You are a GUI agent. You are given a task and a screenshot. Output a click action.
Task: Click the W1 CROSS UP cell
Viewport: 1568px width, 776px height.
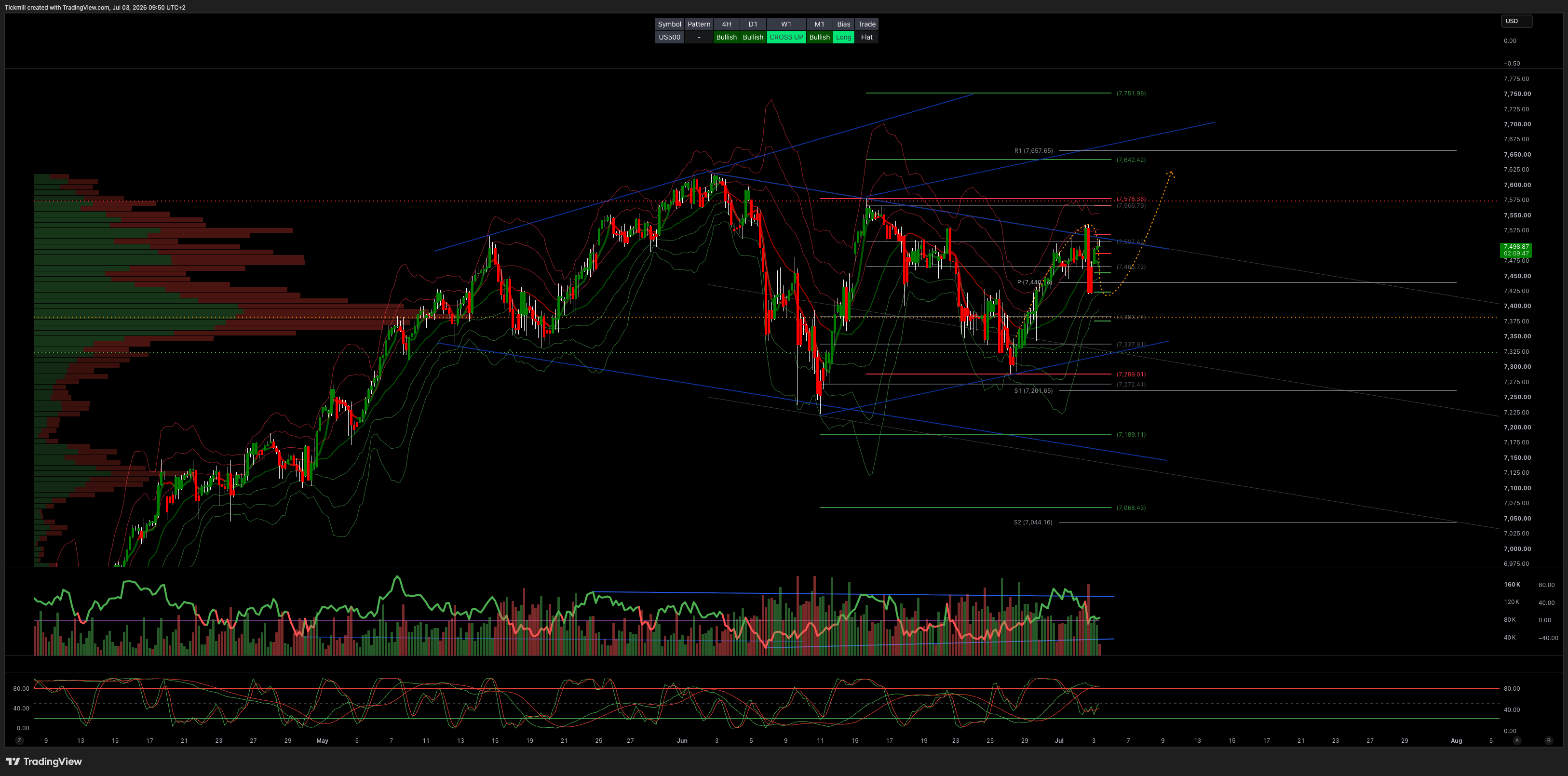click(x=786, y=37)
